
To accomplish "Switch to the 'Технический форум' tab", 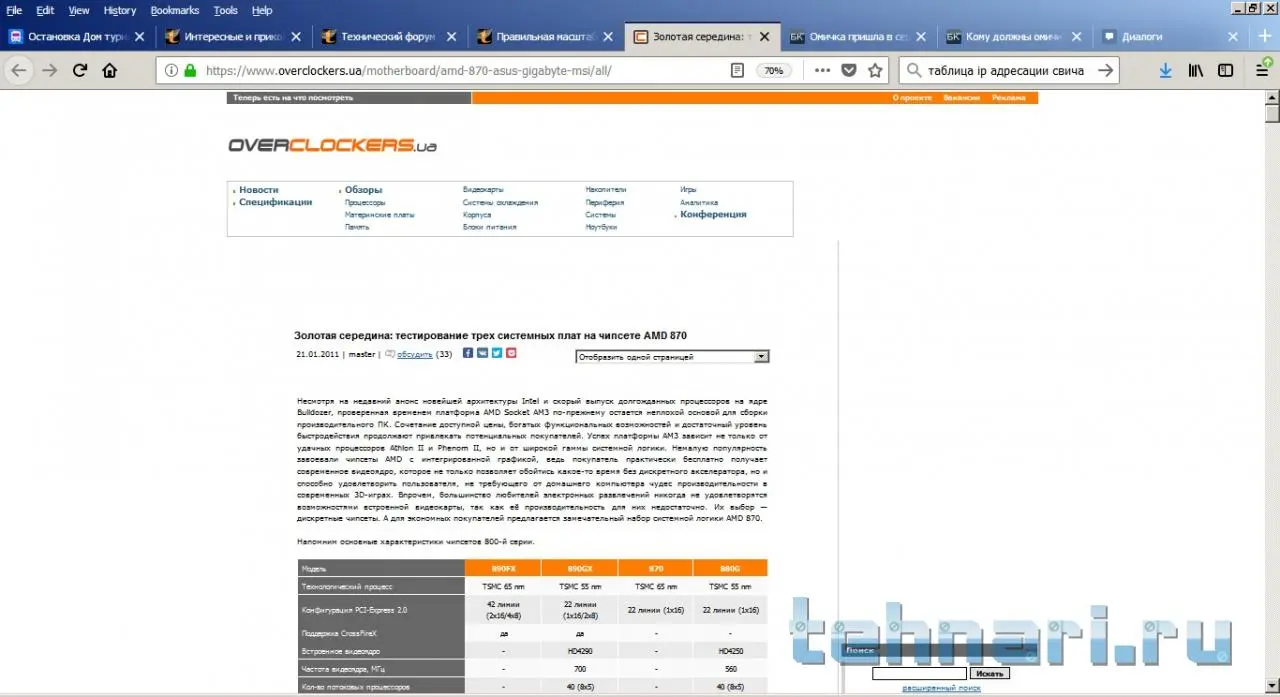I will [390, 36].
